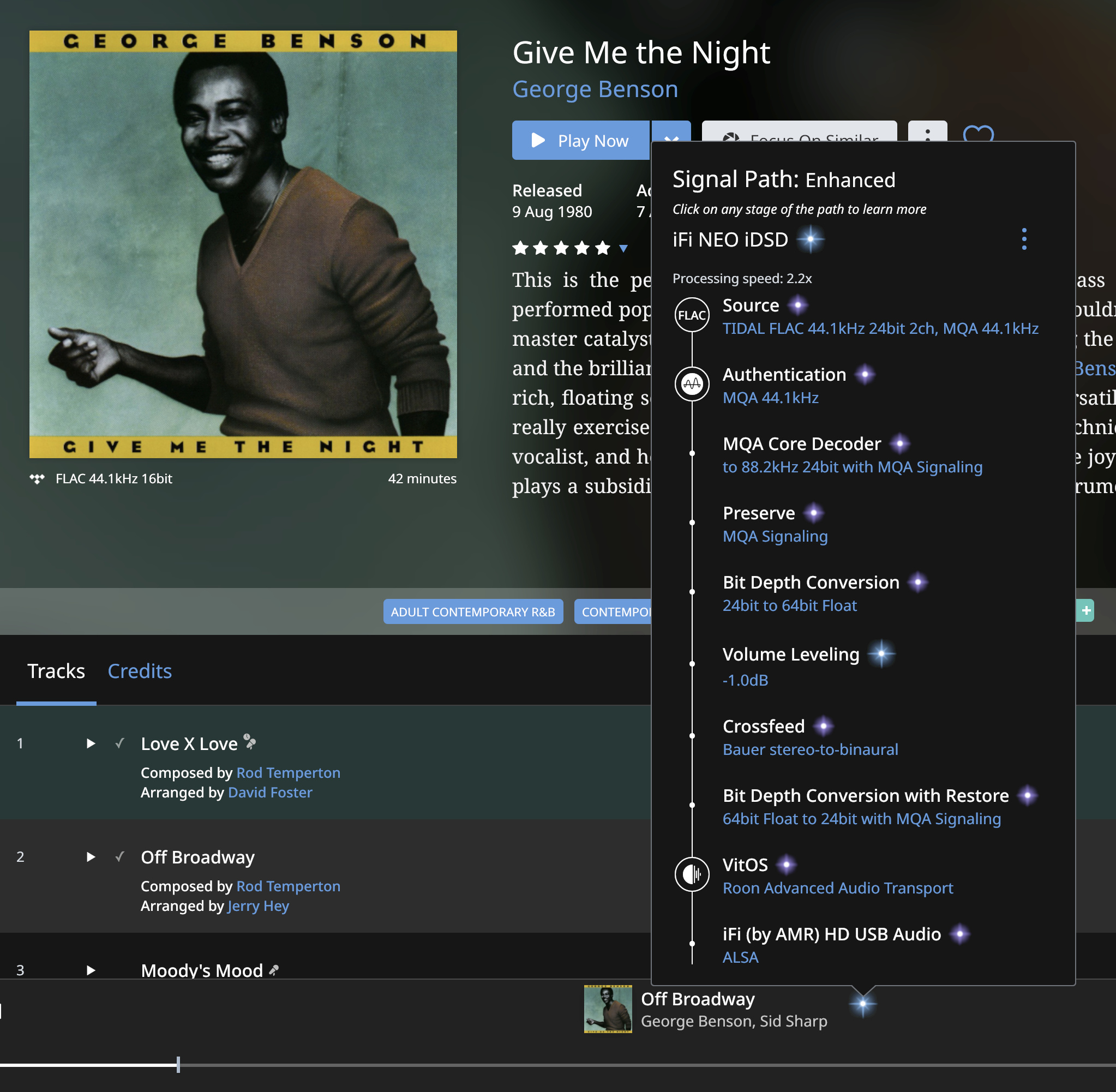The width and height of the screenshot is (1116, 1092).
Task: Click the Source quality star icon
Action: pyautogui.click(x=797, y=305)
